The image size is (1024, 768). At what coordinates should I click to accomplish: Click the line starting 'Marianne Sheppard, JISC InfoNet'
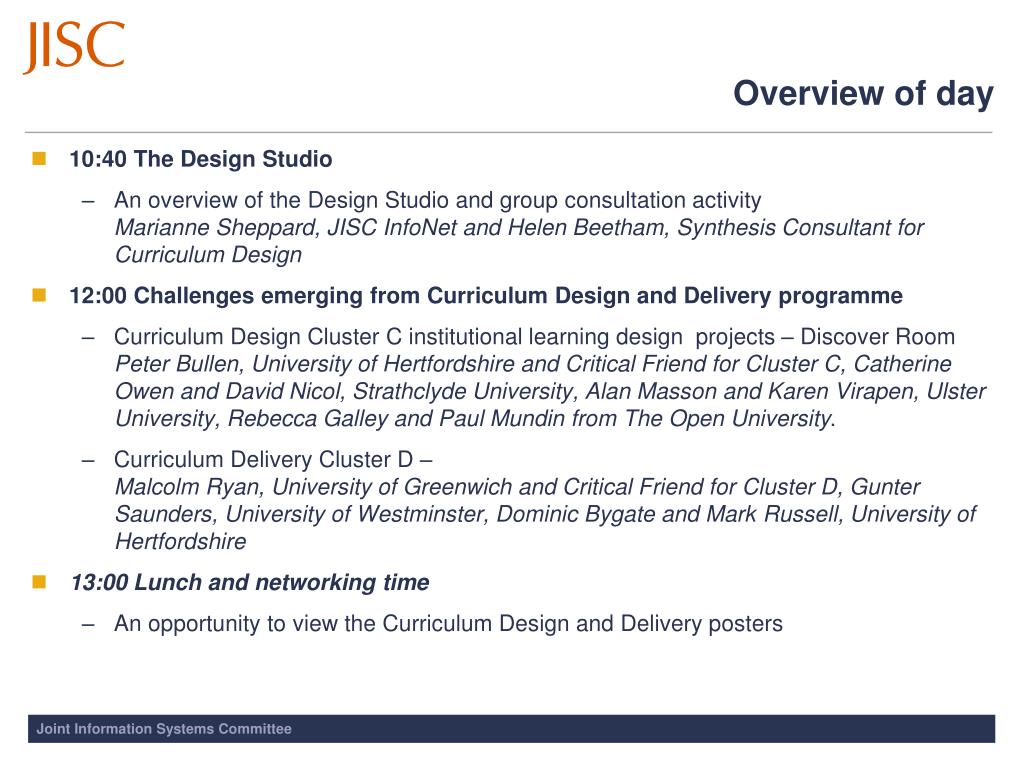click(x=519, y=227)
